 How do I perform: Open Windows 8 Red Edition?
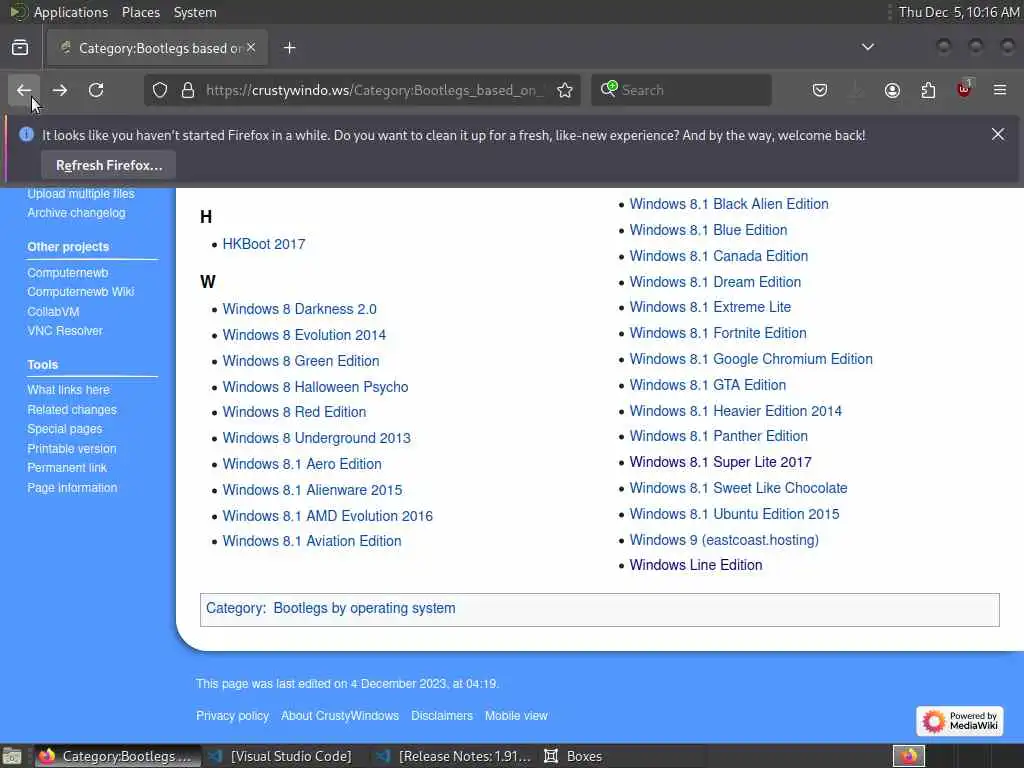295,412
